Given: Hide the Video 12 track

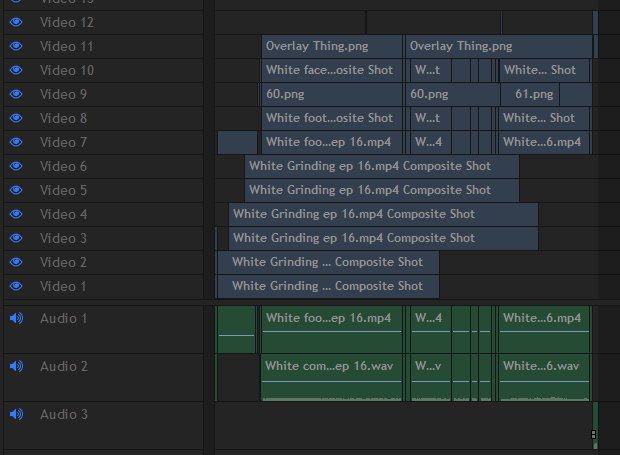Looking at the screenshot, I should point(16,22).
